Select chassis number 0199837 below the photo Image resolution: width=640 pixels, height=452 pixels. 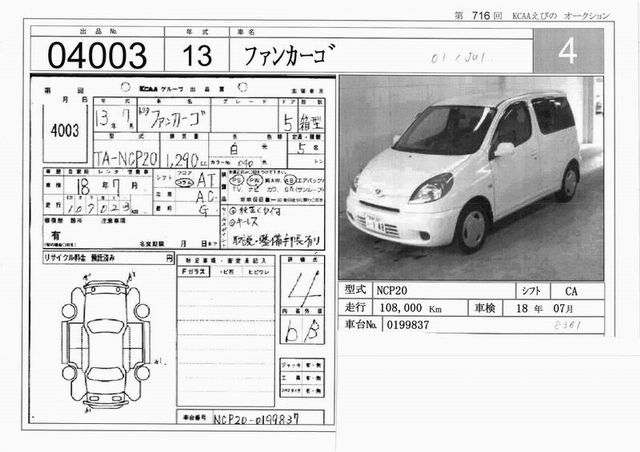[x=408, y=325]
